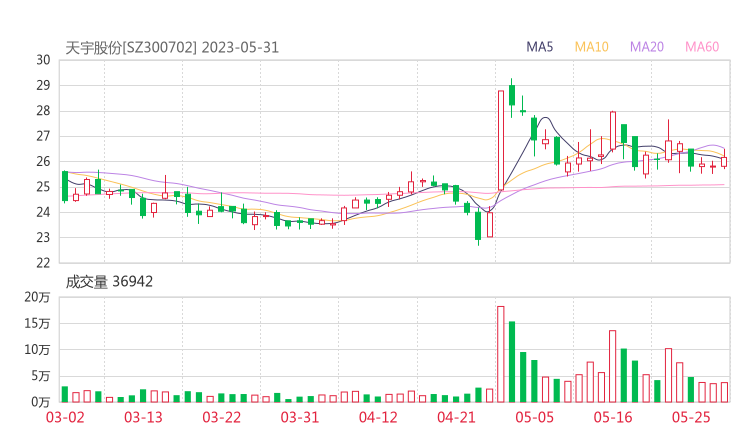Click the price axis value 26
Image resolution: width=740 pixels, height=440 pixels.
coord(43,161)
